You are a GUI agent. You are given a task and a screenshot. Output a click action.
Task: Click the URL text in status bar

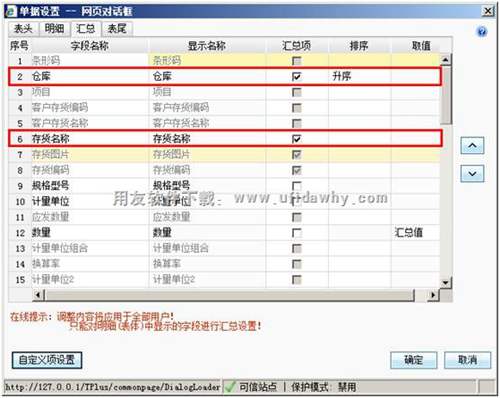tap(112, 387)
